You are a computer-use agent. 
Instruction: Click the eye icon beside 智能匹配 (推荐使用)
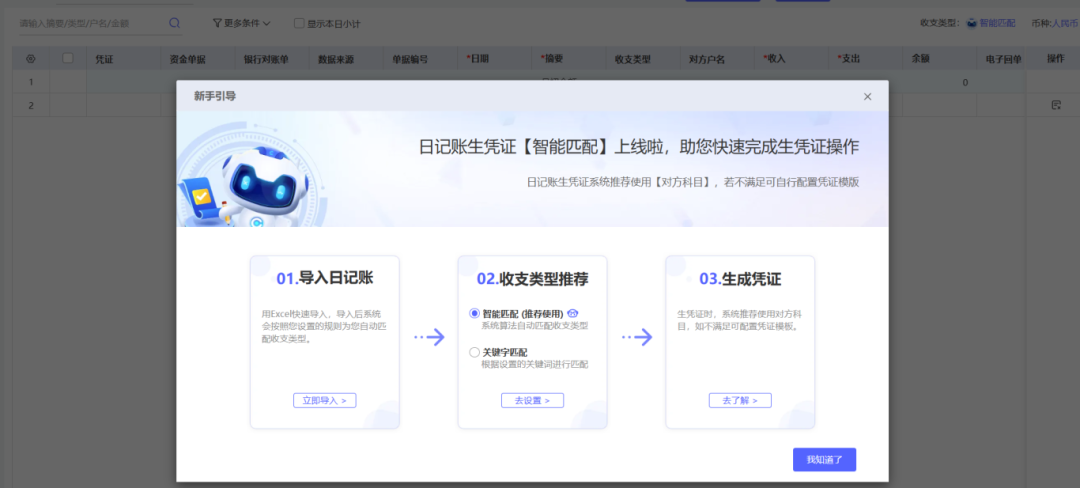tap(573, 313)
